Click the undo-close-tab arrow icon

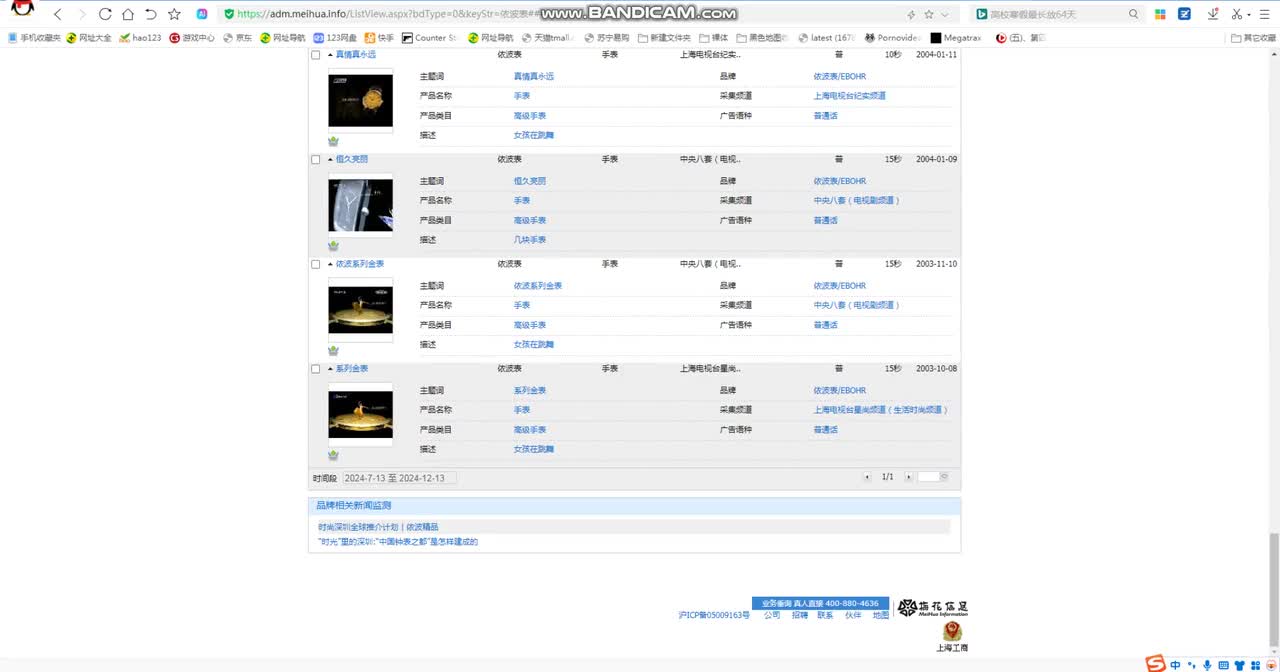(x=151, y=14)
